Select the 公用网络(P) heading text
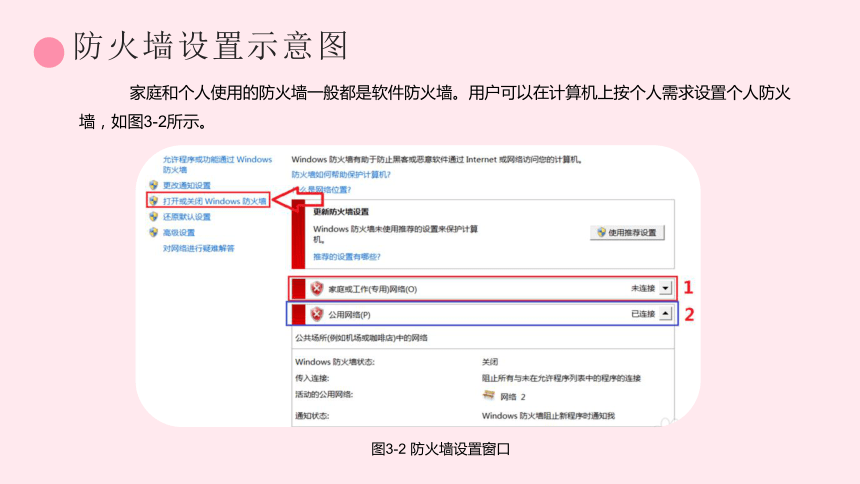Screen dimensions: 860x484 (349, 315)
